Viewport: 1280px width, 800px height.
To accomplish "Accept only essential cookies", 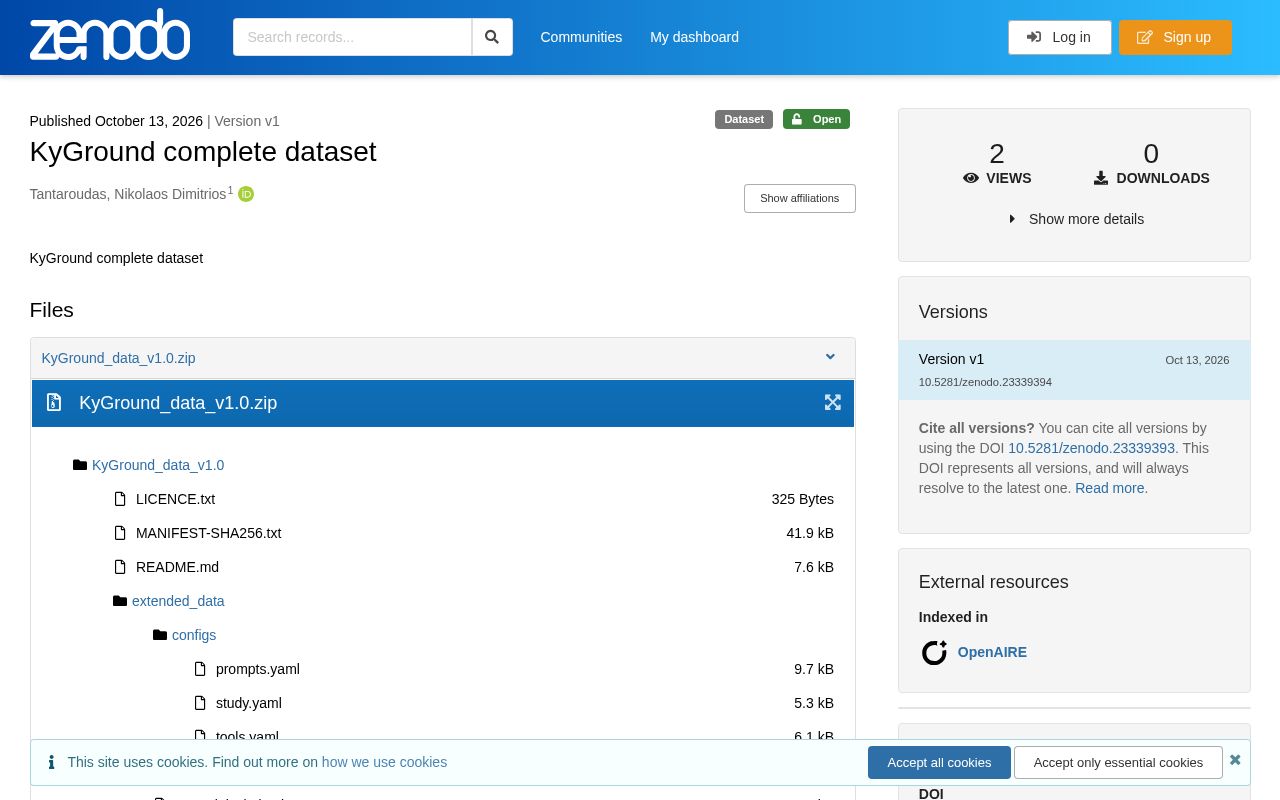I will pos(1118,762).
